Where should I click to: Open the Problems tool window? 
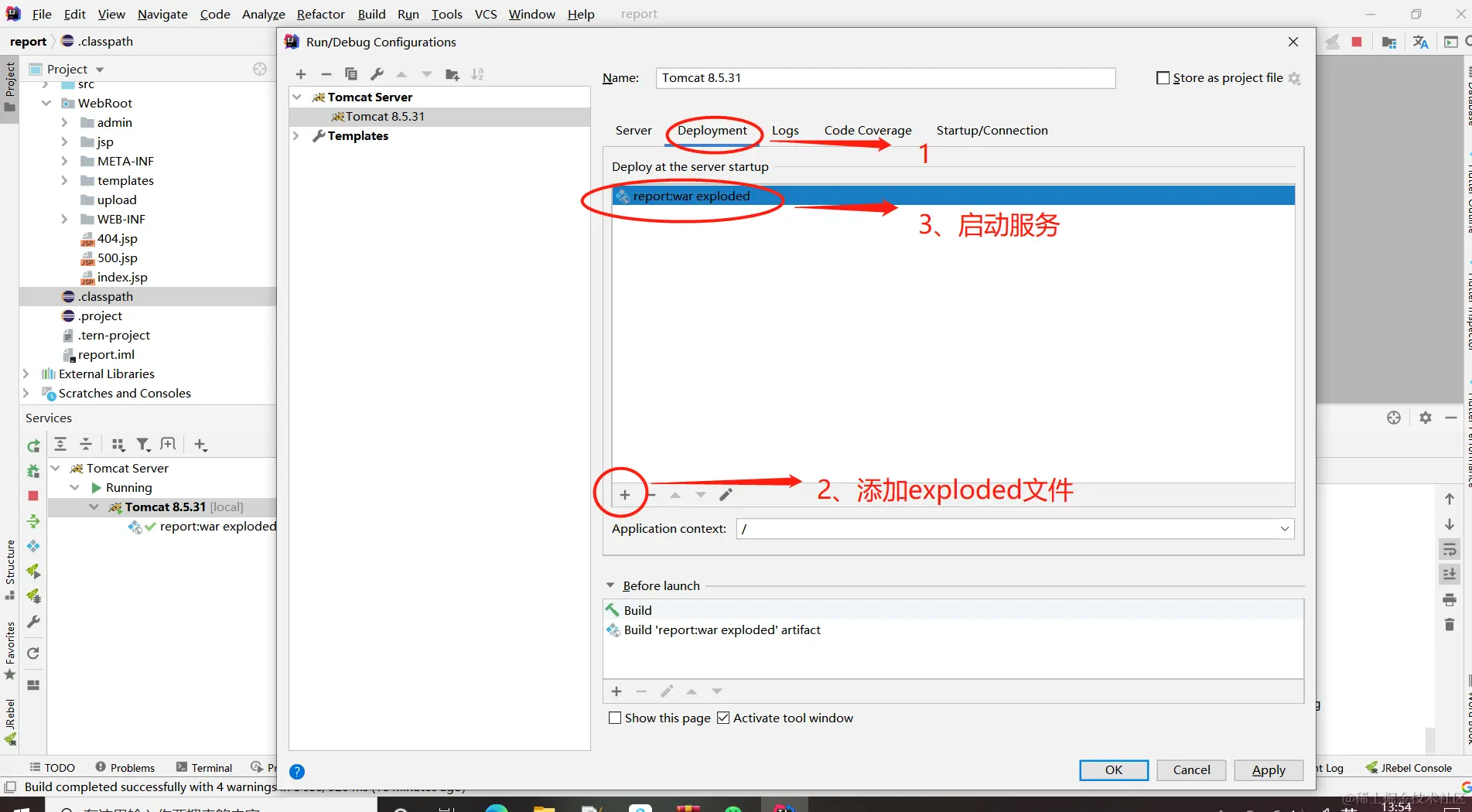tap(125, 768)
